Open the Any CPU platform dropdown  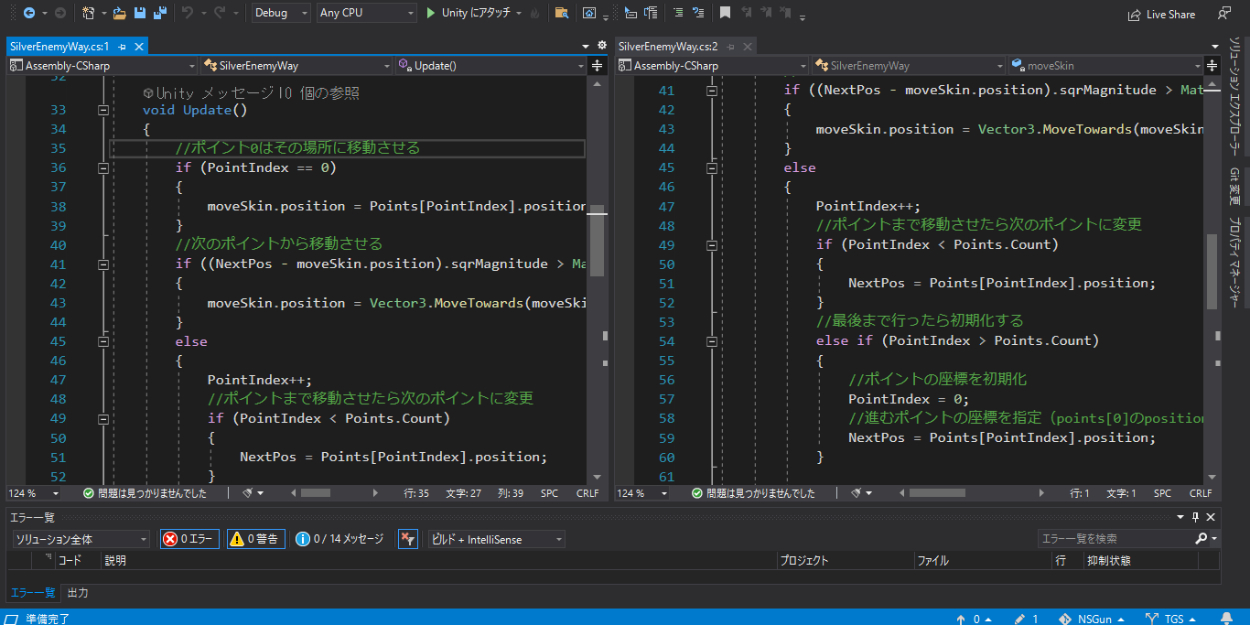(365, 13)
